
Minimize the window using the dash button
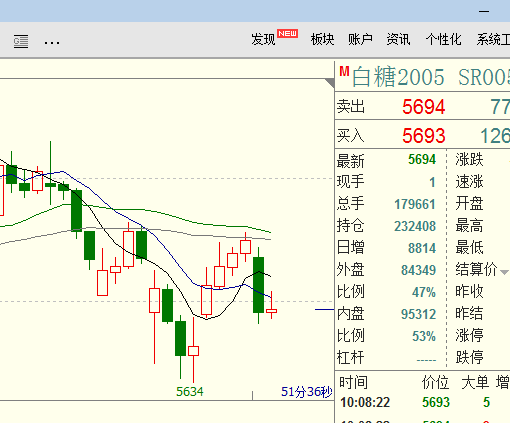pyautogui.click(x=484, y=11)
